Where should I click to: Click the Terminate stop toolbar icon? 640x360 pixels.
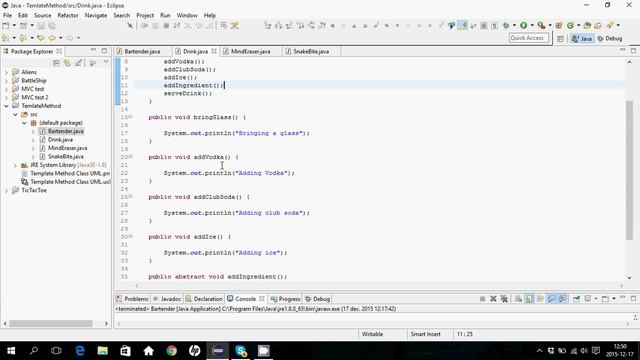tap(166, 25)
